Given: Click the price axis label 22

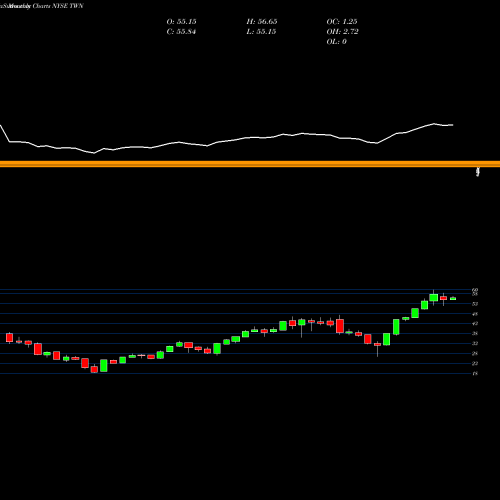Looking at the screenshot, I should point(475,363).
